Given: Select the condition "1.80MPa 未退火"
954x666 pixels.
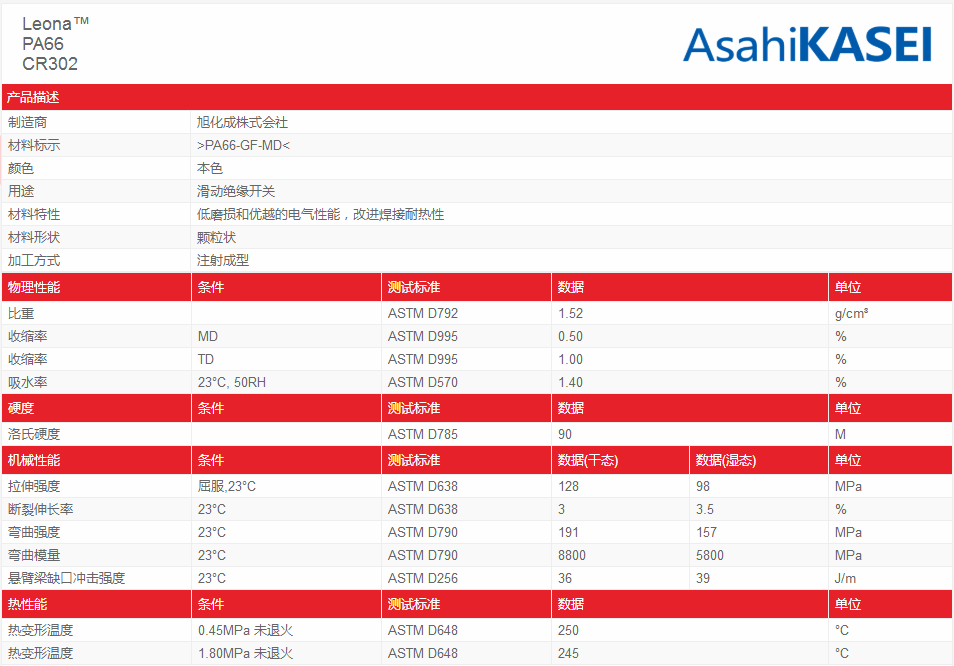Looking at the screenshot, I should pyautogui.click(x=245, y=654).
